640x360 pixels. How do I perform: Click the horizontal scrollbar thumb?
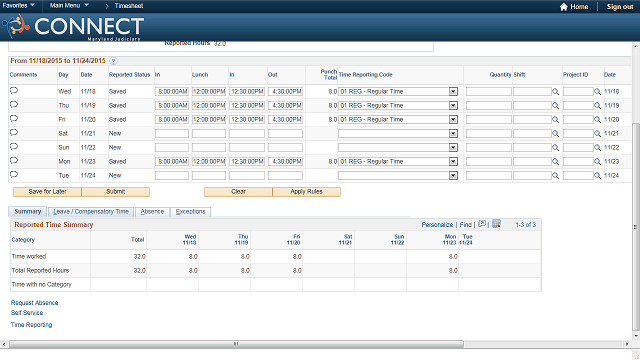(x=236, y=344)
